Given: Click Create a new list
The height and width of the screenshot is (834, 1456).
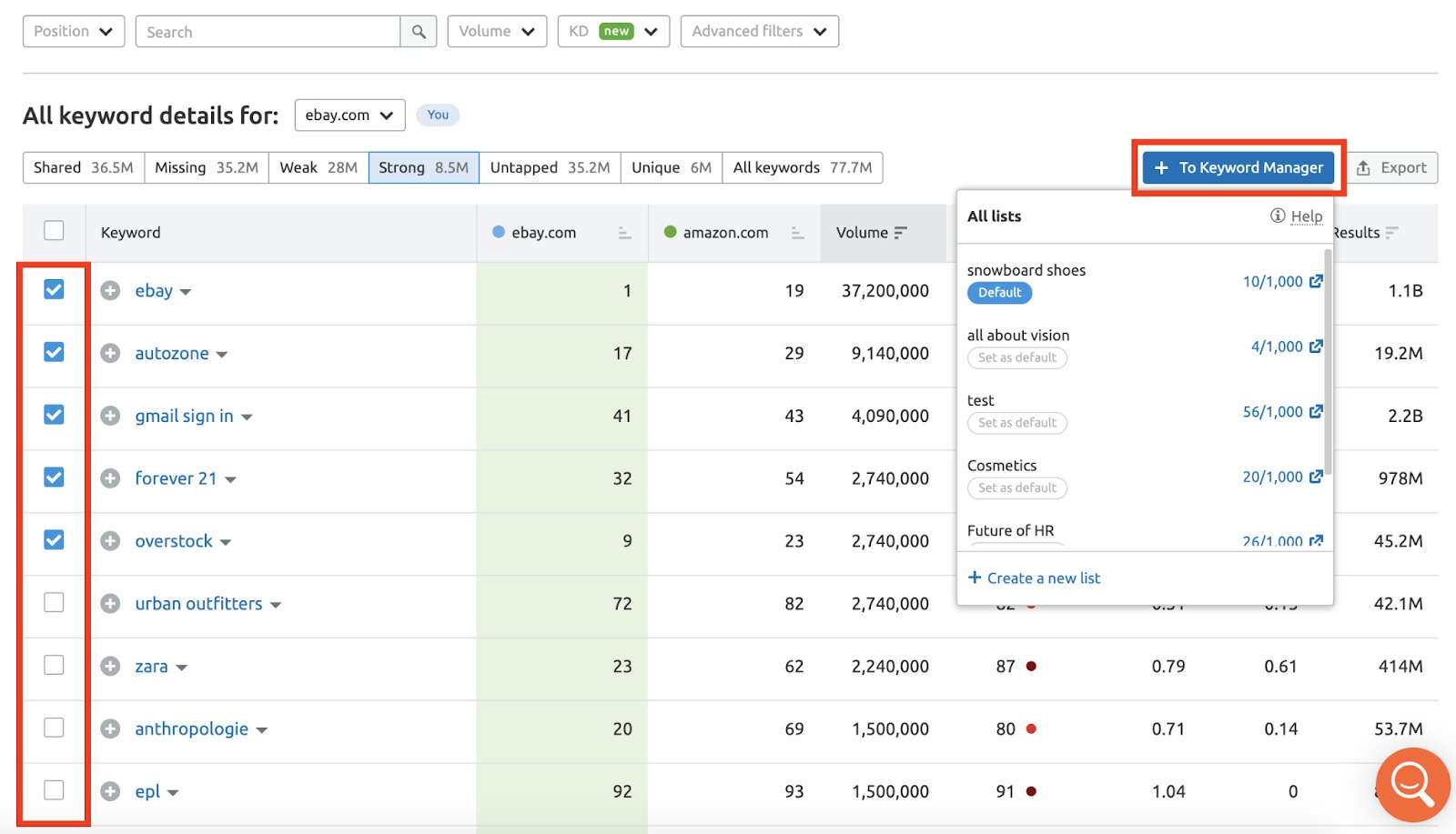Looking at the screenshot, I should pos(1035,578).
